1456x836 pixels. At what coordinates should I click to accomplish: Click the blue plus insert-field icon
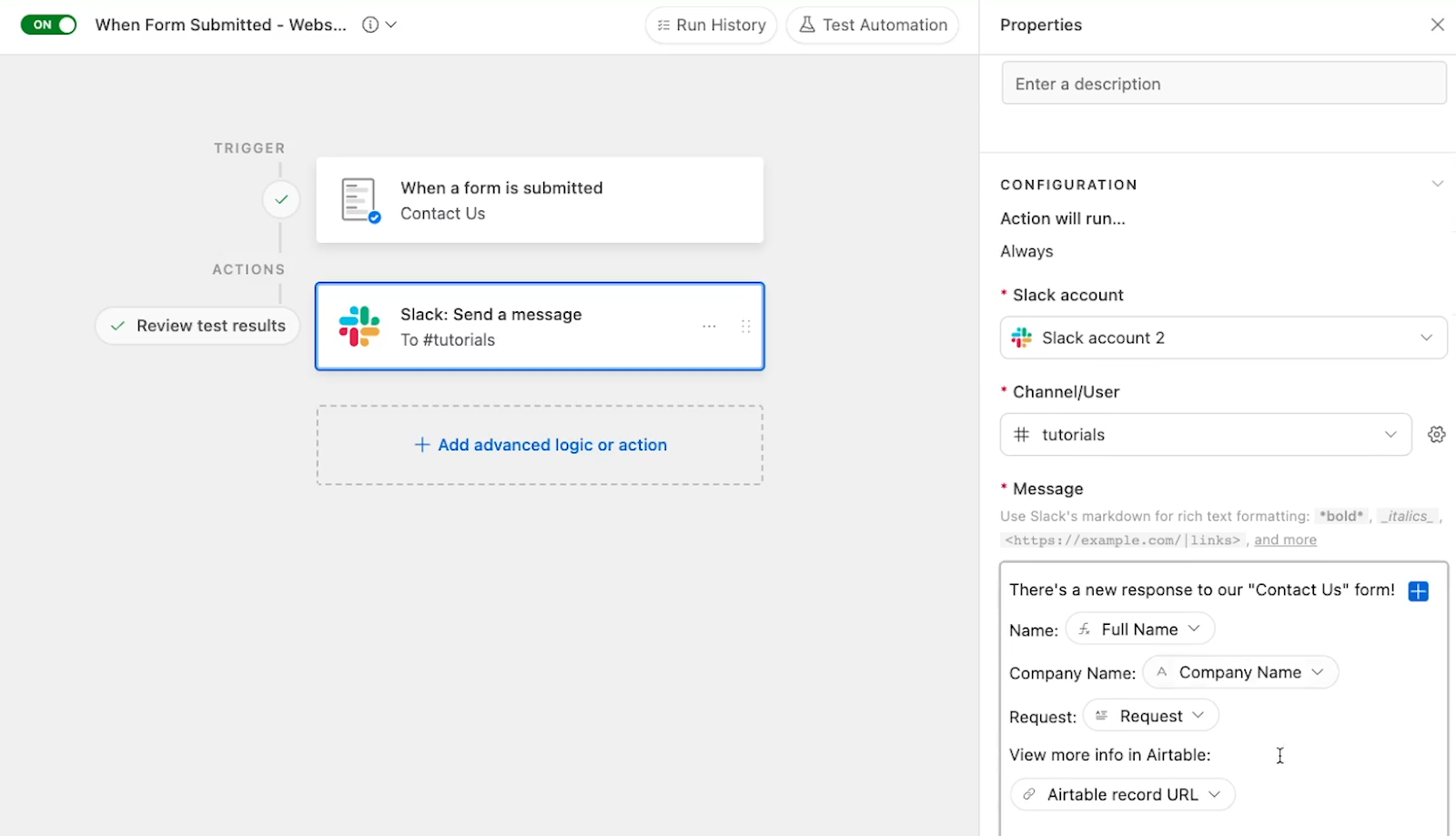coord(1418,591)
